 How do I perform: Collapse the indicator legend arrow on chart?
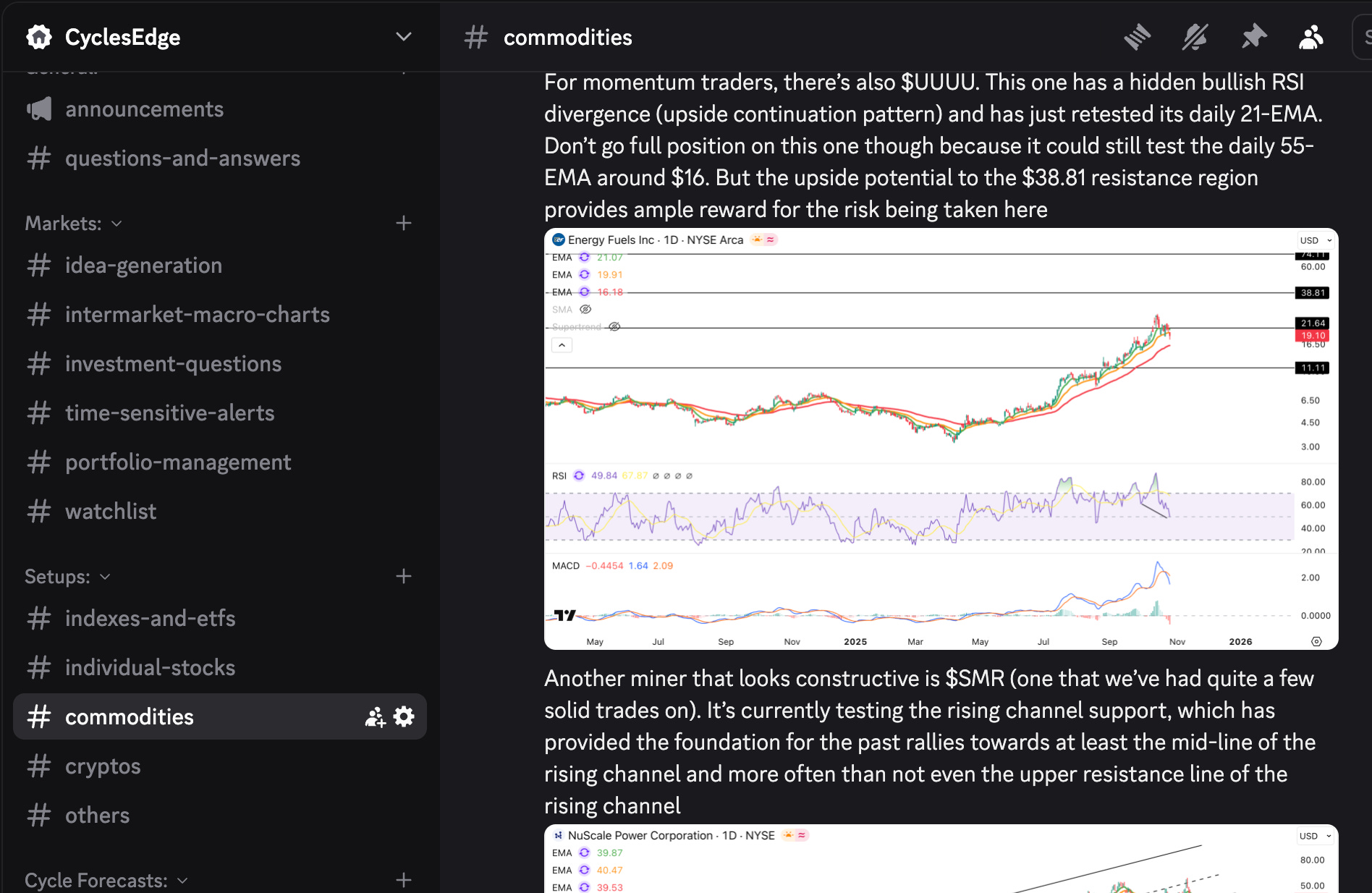[562, 345]
